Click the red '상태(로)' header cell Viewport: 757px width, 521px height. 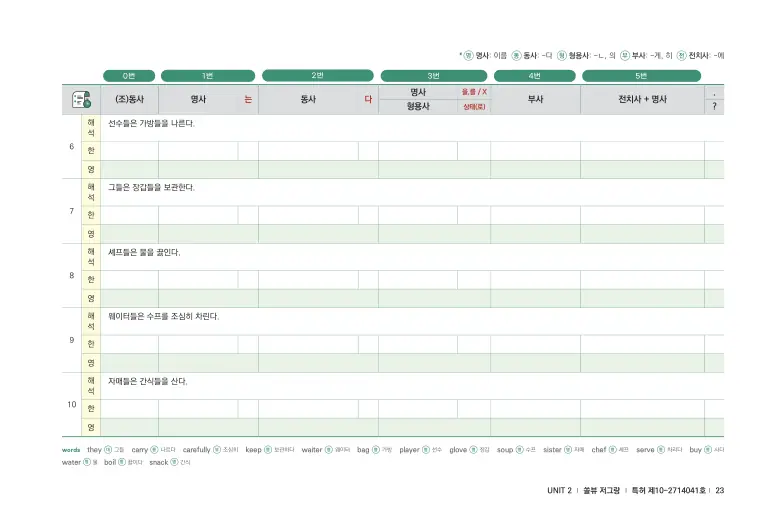[x=474, y=107]
